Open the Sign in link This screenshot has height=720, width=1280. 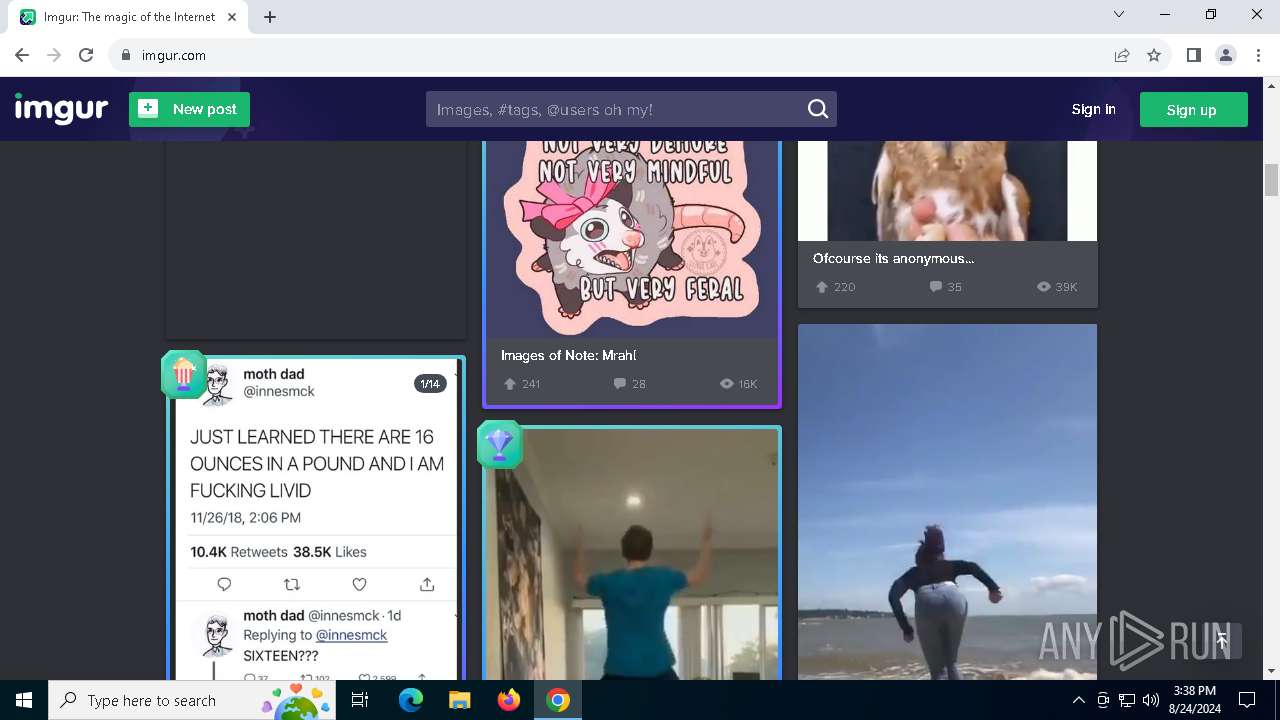[x=1093, y=109]
